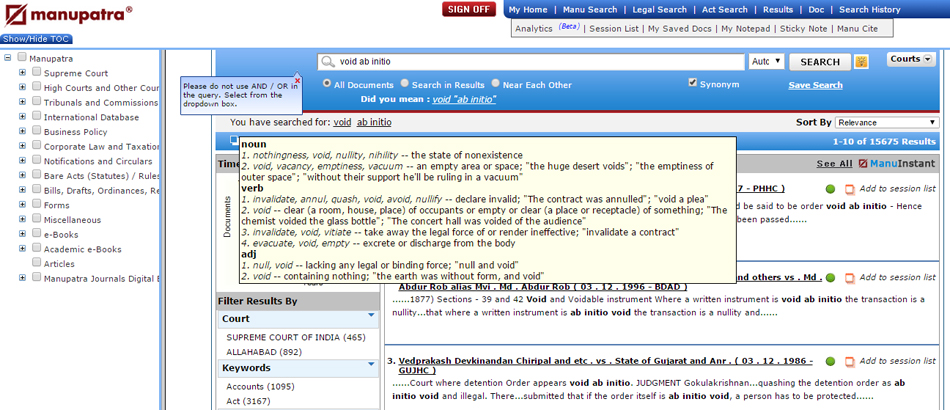Check the Forms checkbox

click(x=36, y=204)
